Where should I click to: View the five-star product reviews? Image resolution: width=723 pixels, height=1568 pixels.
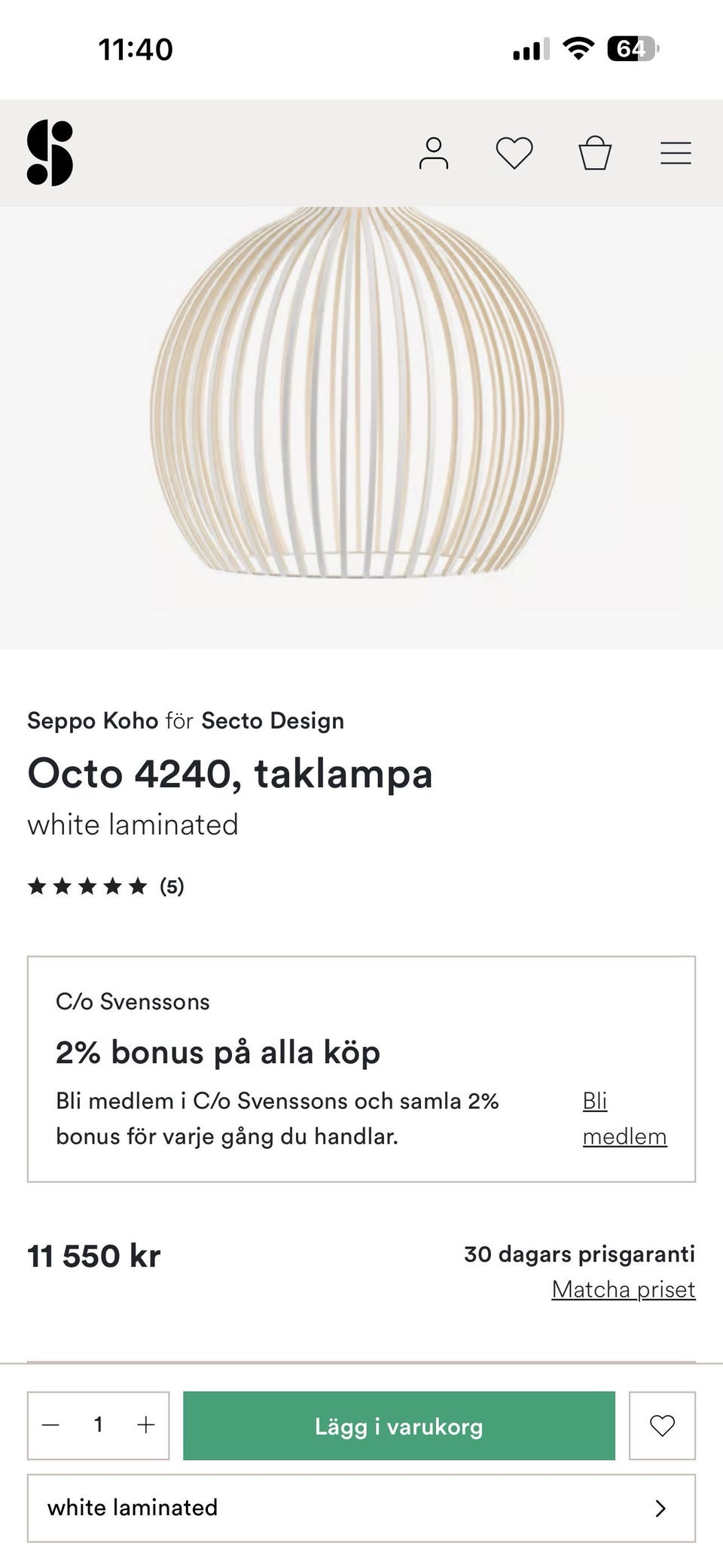pos(105,887)
